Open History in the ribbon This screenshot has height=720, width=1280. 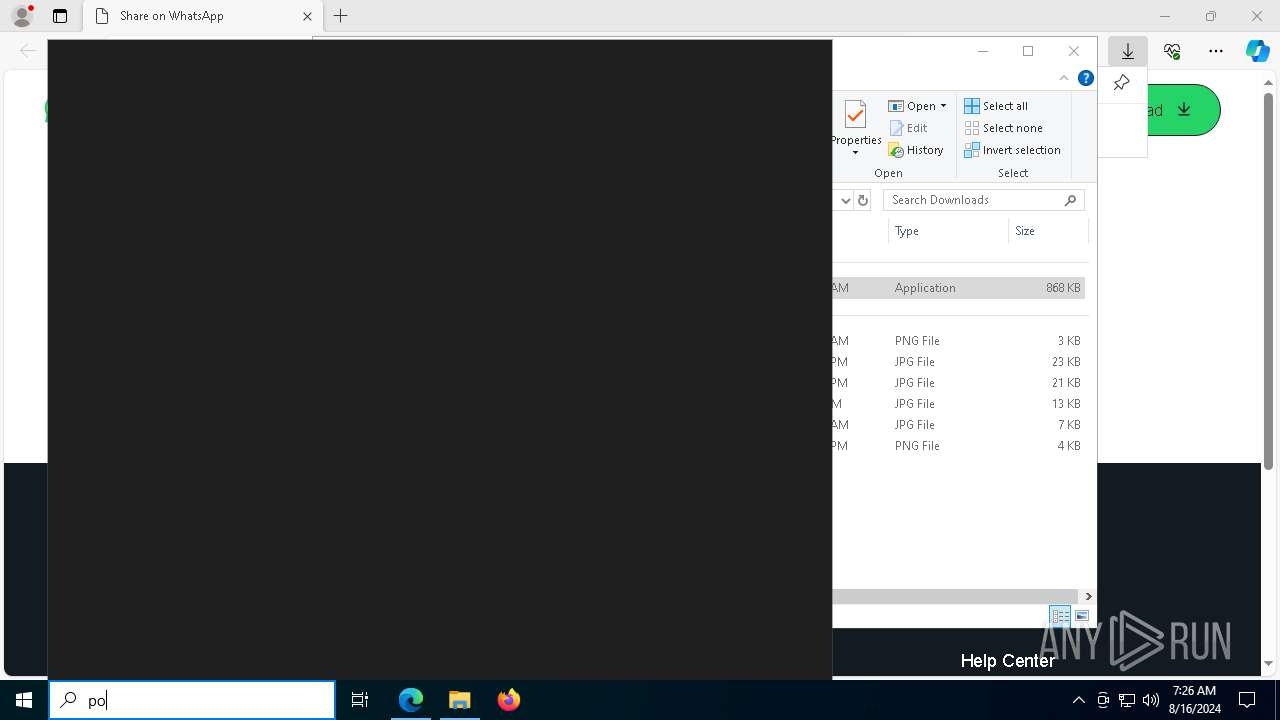tap(916, 150)
